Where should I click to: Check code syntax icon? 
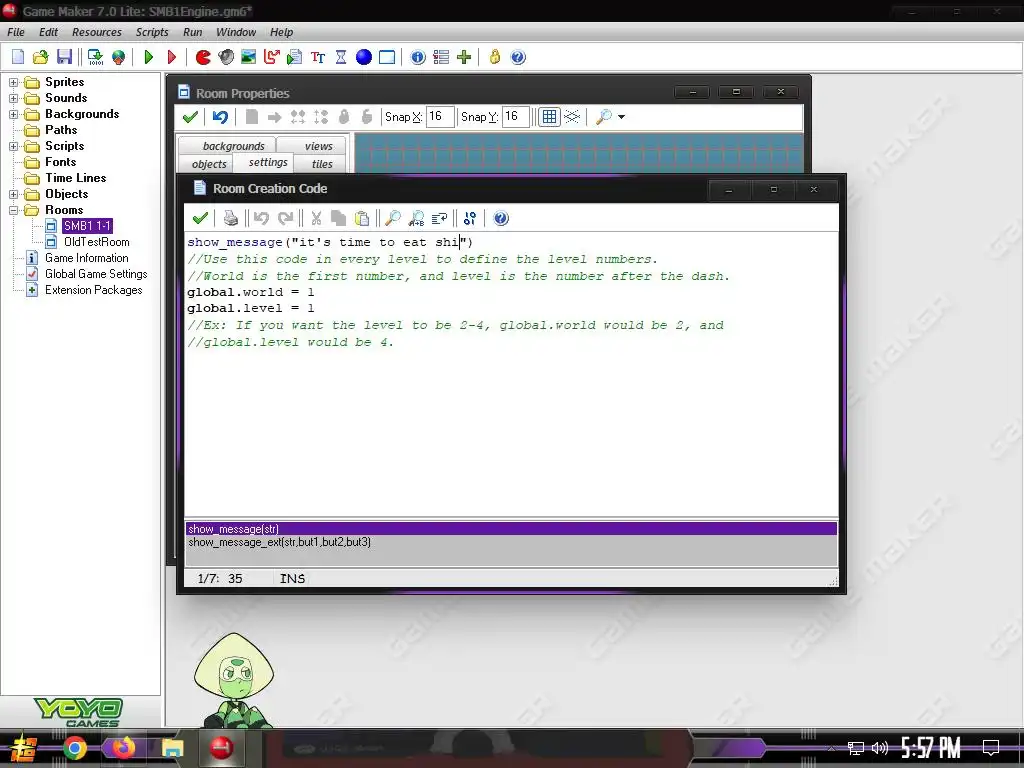click(470, 218)
